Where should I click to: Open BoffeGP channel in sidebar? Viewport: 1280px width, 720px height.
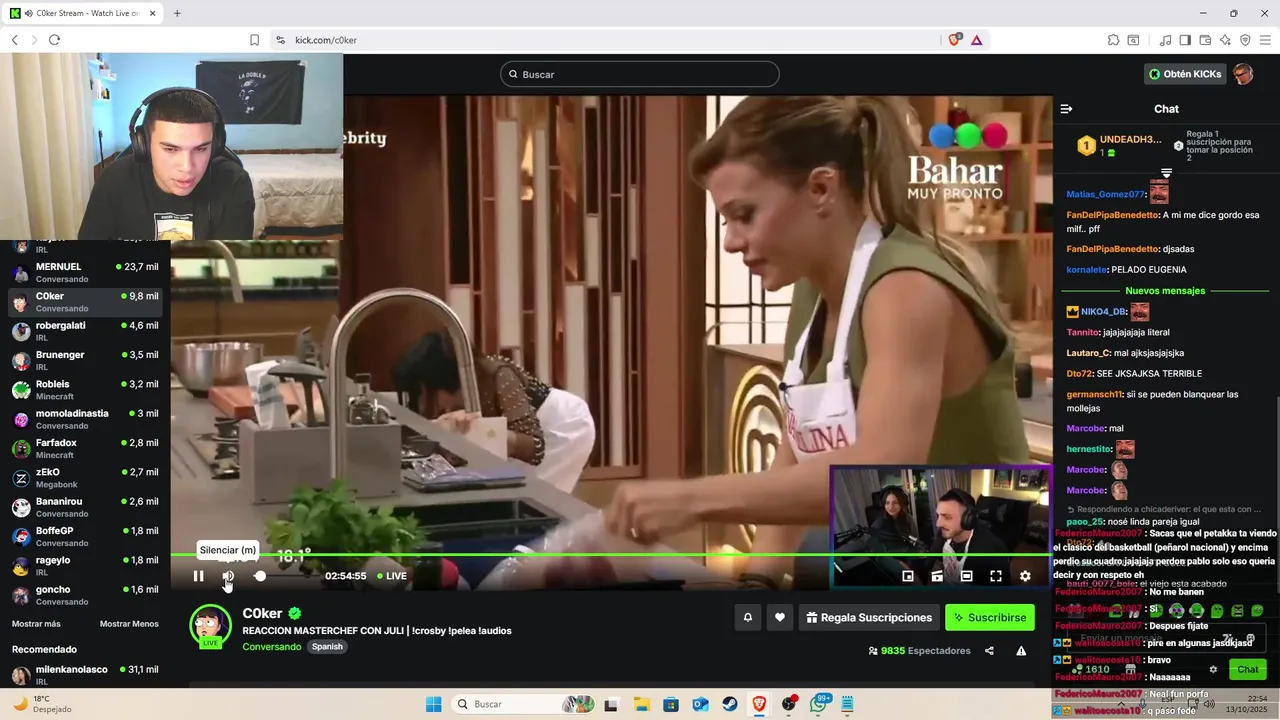85,536
